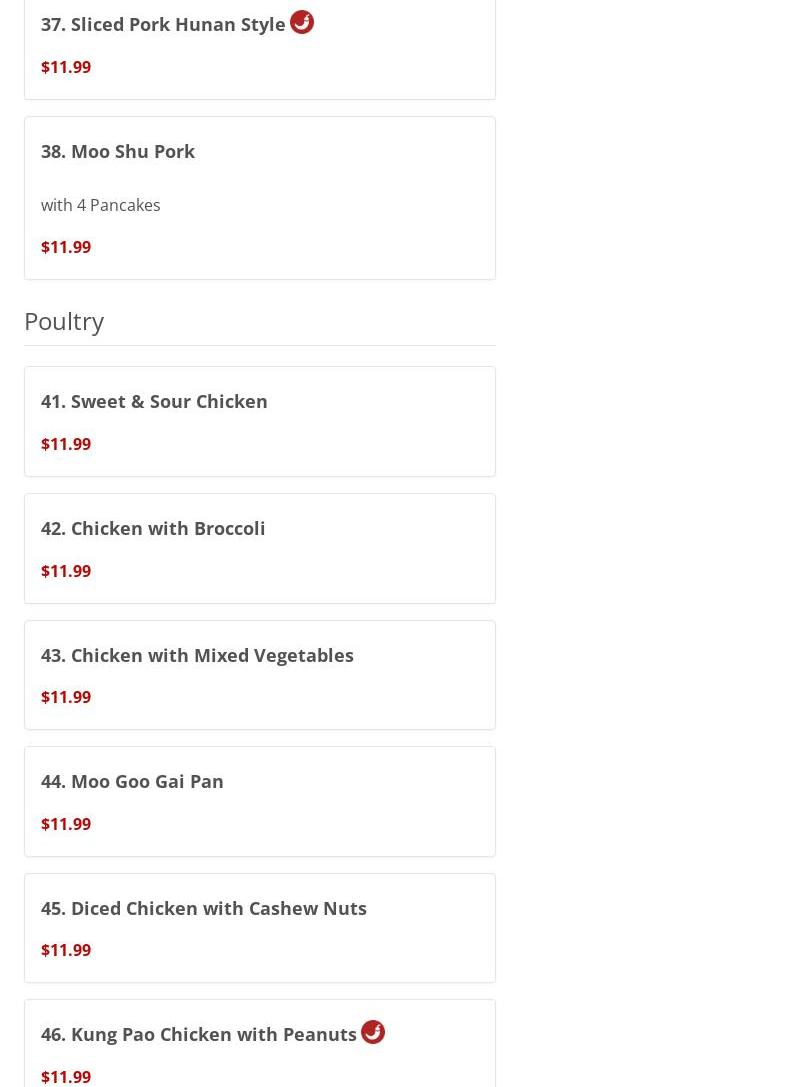This screenshot has width=785, height=1087.
Task: Click the price of Sweet & Sour Chicken
Action: [x=66, y=444]
